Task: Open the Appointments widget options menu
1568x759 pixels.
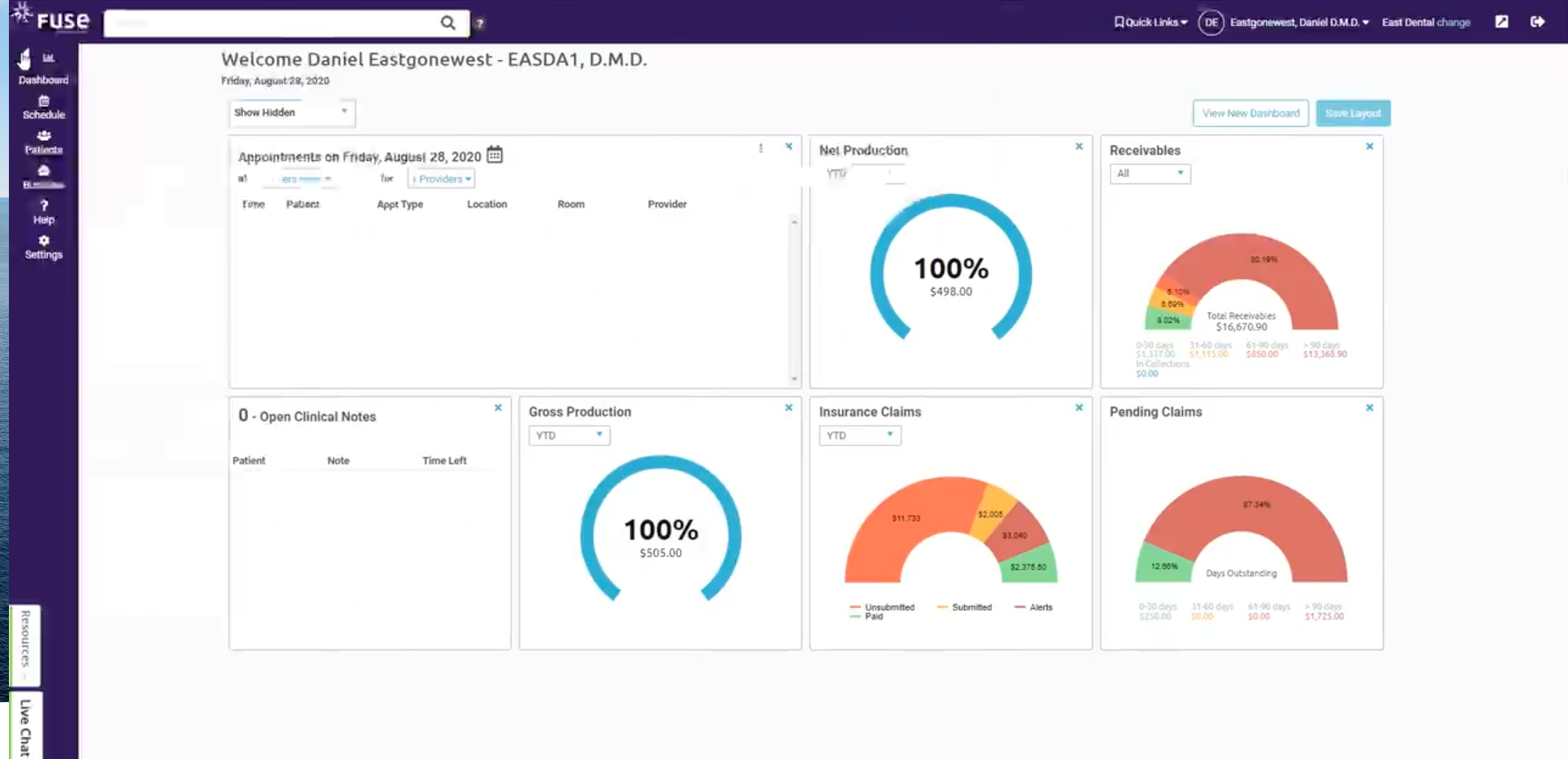Action: [761, 148]
